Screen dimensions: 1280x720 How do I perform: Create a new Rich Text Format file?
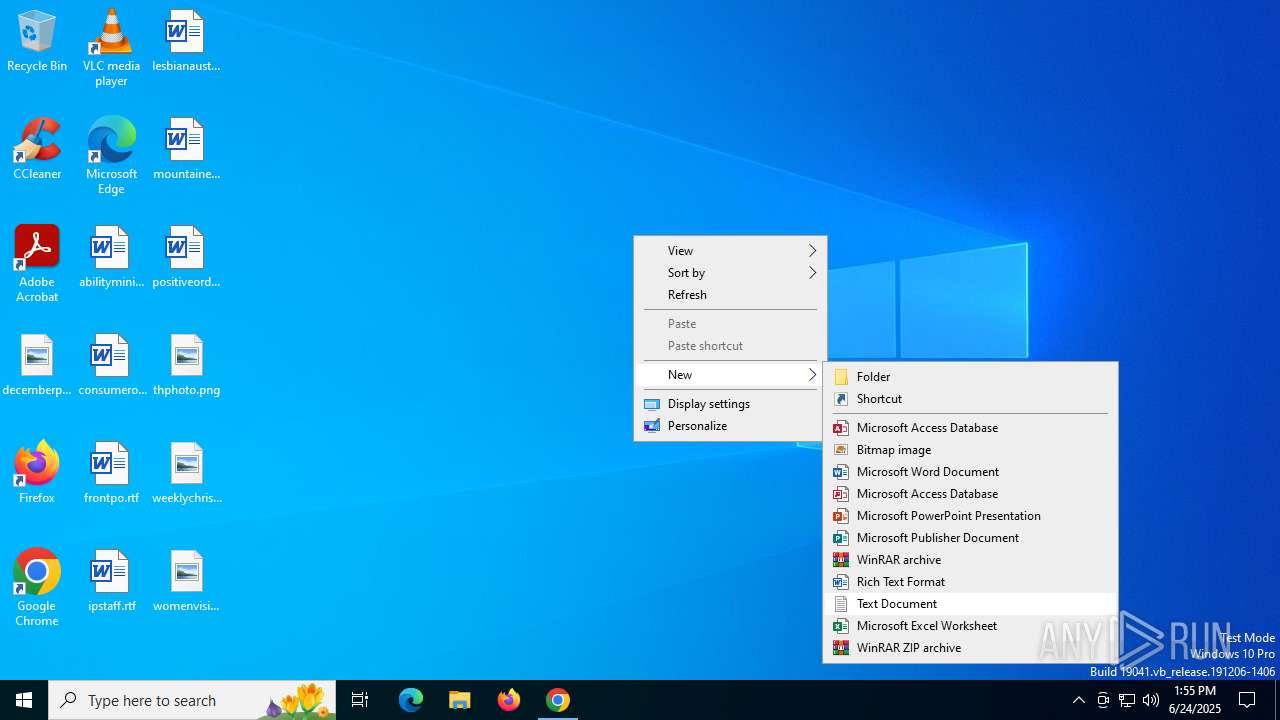970,582
